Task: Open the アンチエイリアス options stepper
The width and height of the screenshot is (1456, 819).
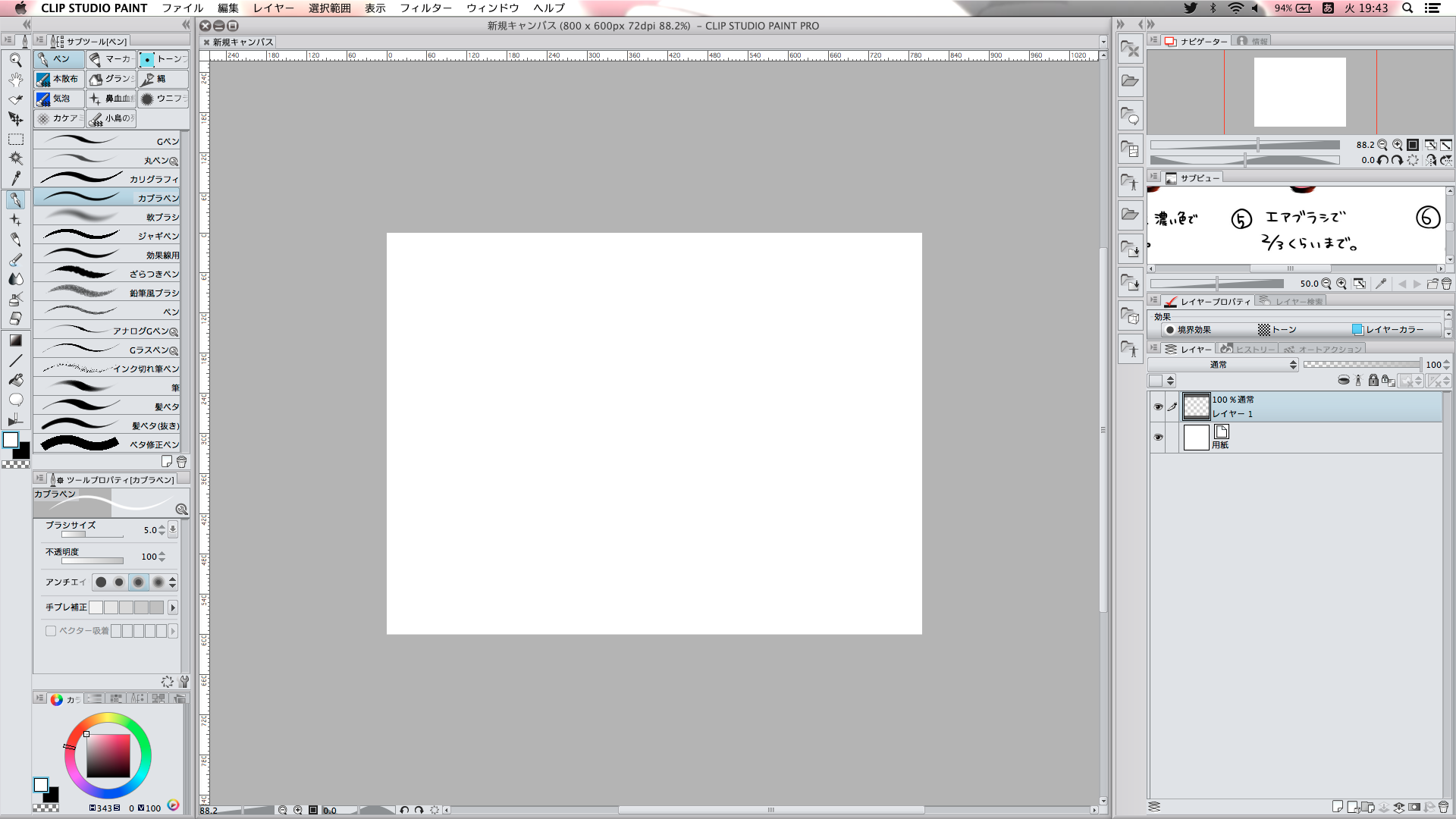Action: (173, 582)
